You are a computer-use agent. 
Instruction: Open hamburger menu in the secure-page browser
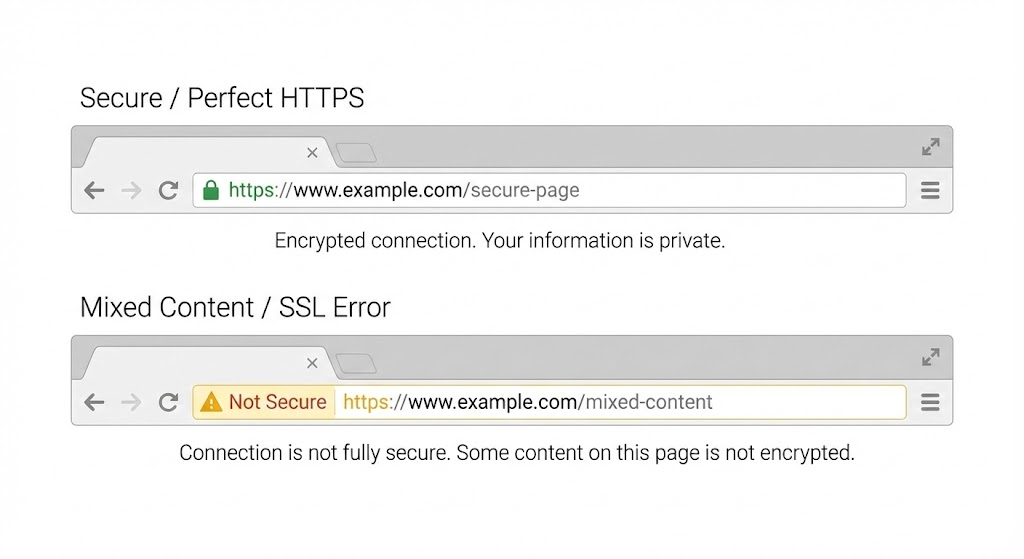930,190
